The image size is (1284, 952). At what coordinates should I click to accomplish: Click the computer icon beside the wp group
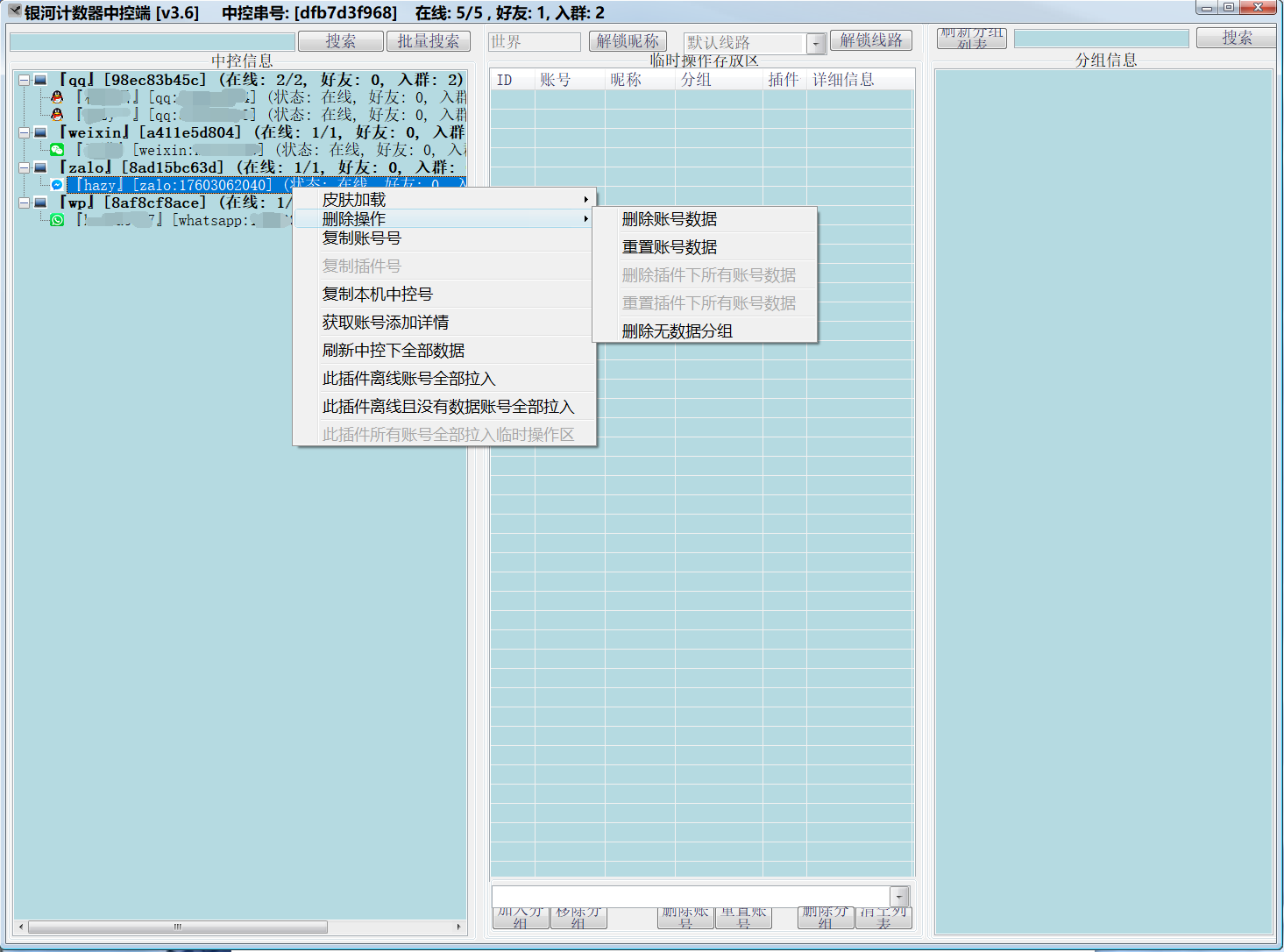pos(40,202)
